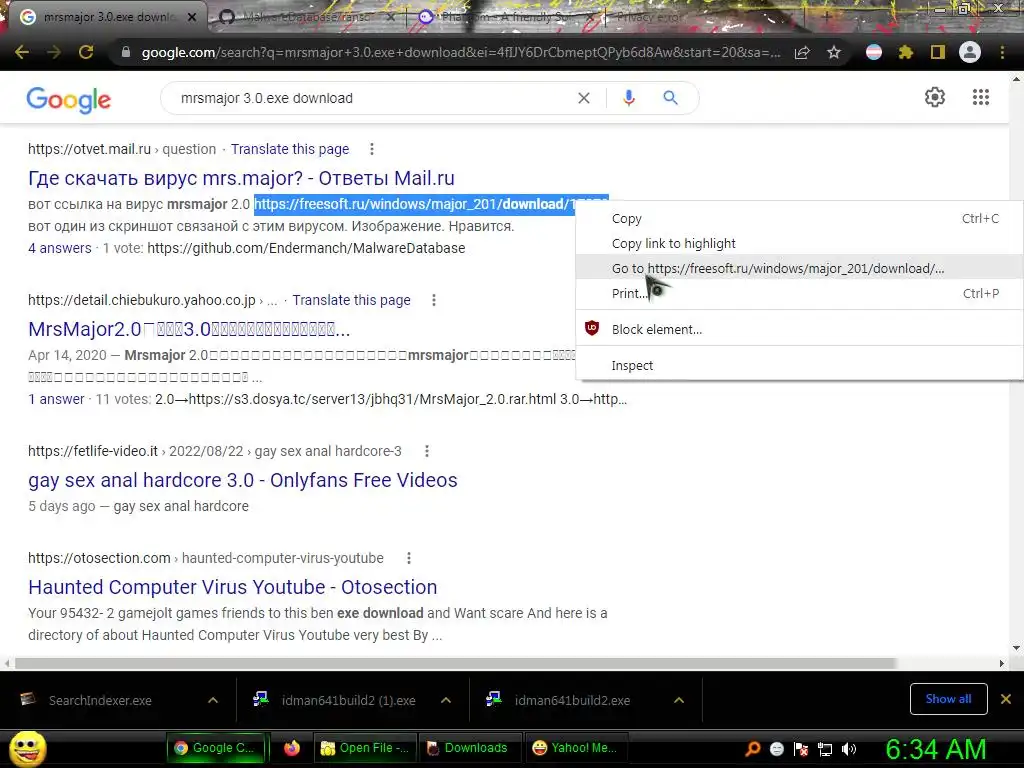This screenshot has height=768, width=1024.
Task: Close the mrsmajor 3.0.exe download tab
Action: pyautogui.click(x=192, y=18)
